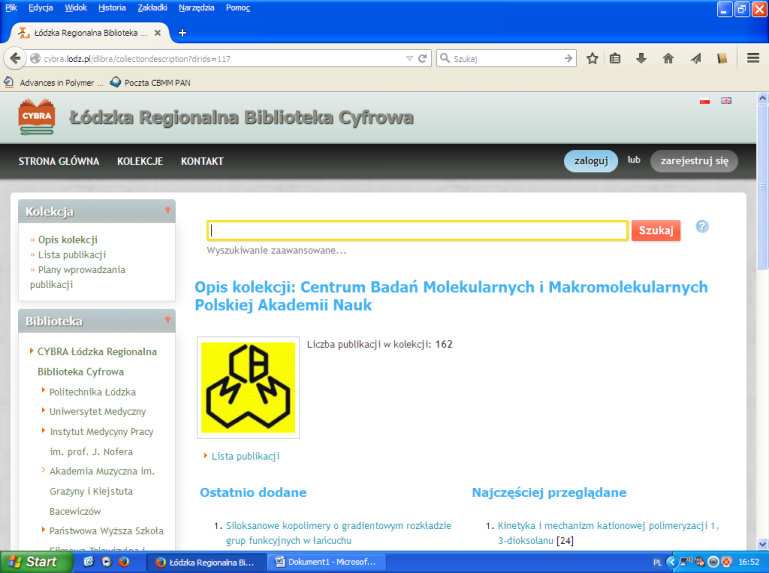769x573 pixels.
Task: Switch language with the Polish flag icon
Action: 705,101
